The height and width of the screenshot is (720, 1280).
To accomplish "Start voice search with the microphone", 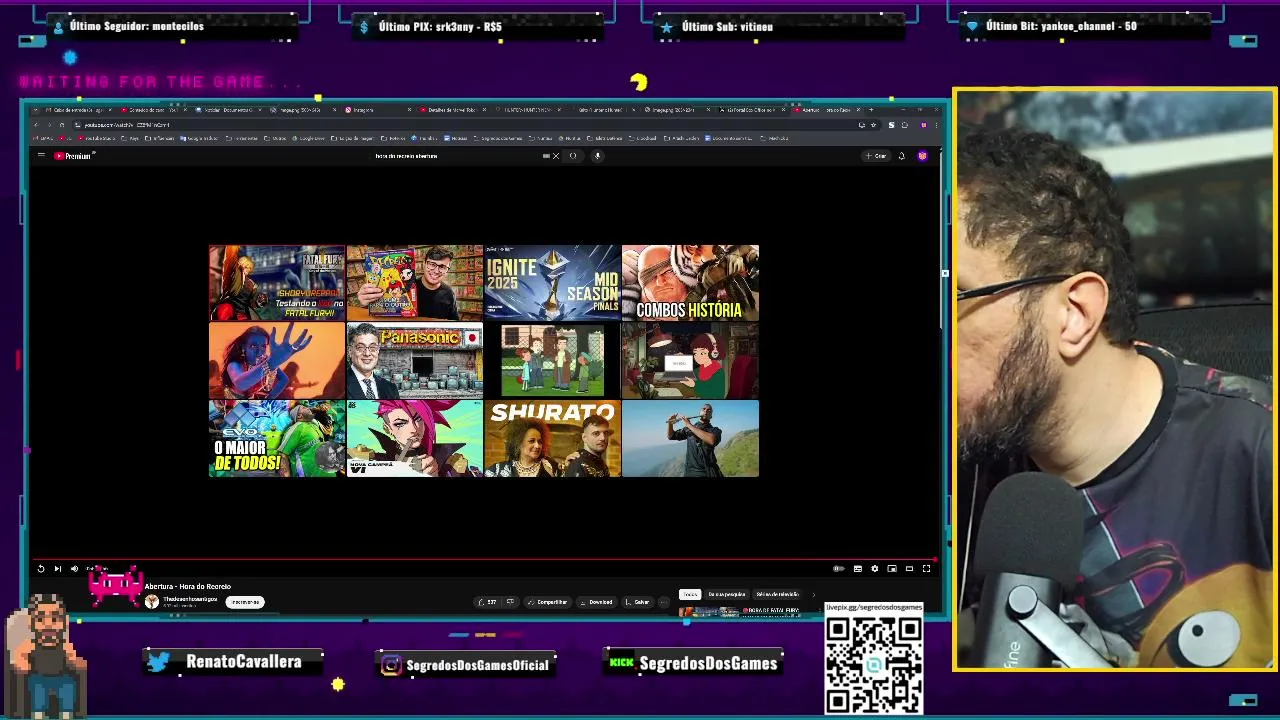I will (597, 156).
